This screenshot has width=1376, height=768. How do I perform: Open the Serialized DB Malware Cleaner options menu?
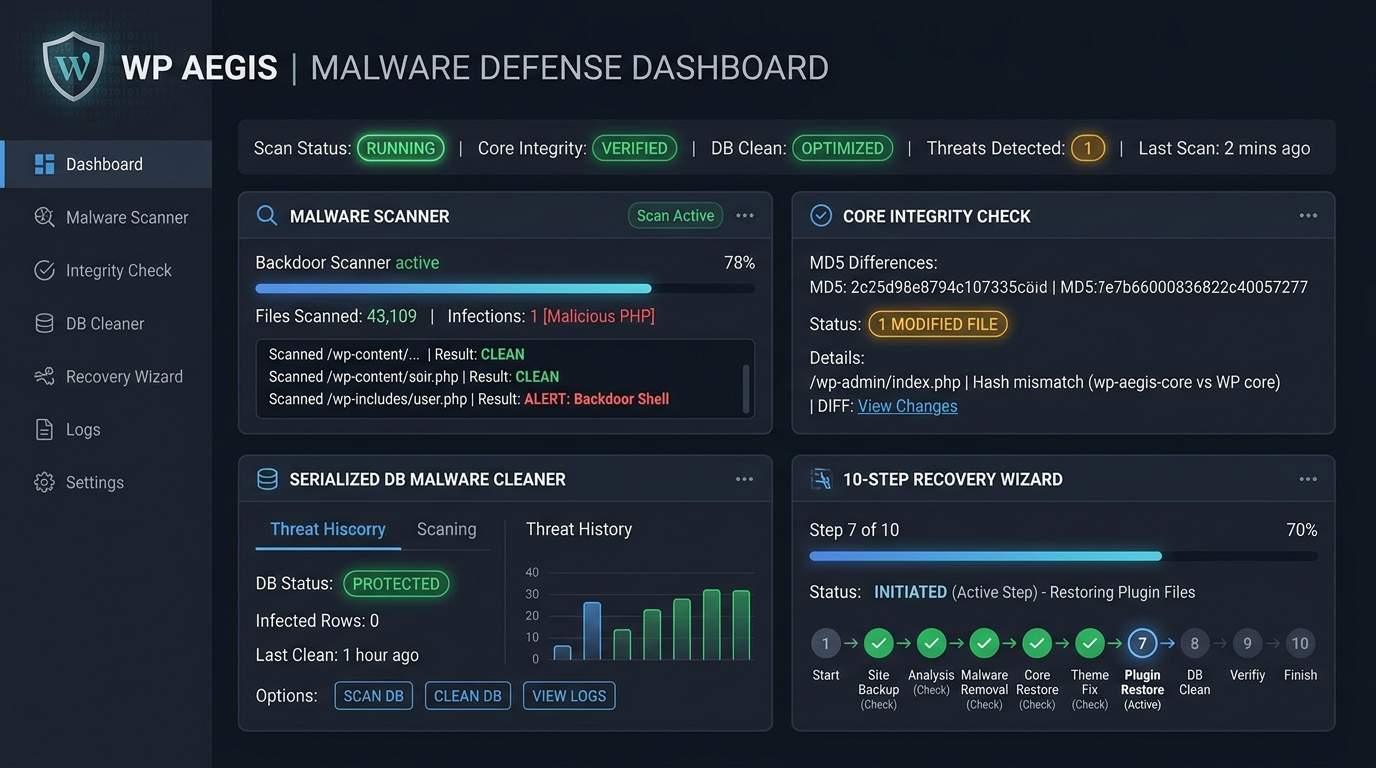[x=745, y=479]
